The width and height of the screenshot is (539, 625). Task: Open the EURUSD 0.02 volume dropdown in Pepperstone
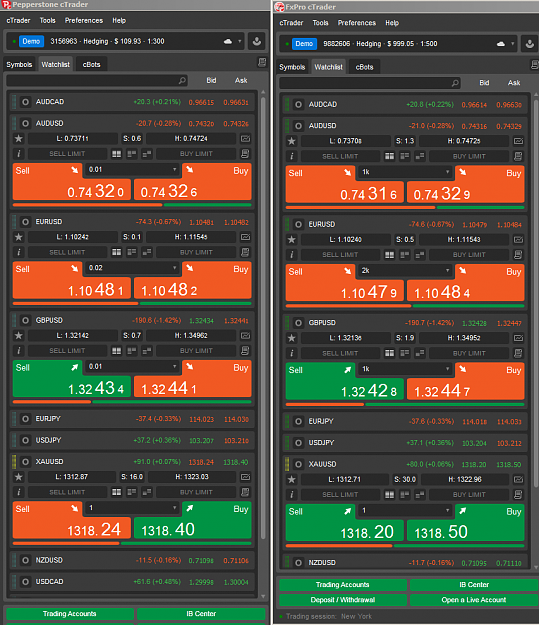coord(132,268)
